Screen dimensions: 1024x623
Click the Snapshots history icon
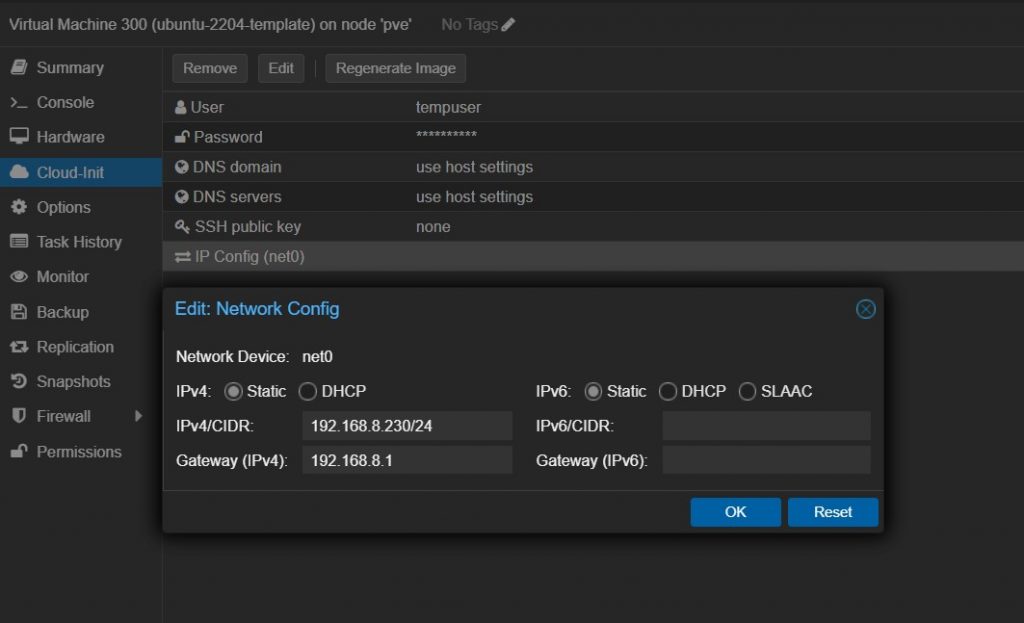point(18,382)
